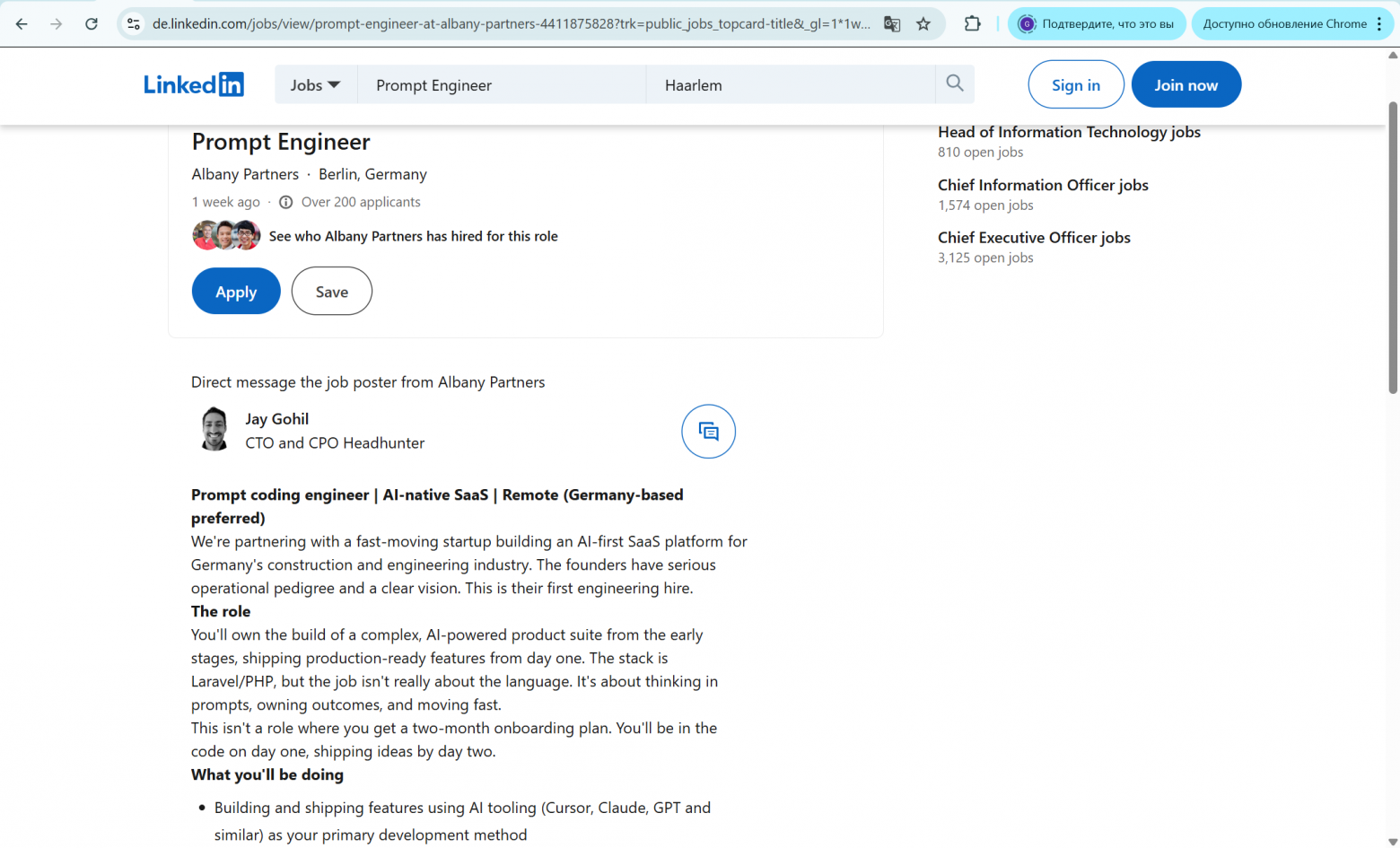Screen dimensions: 1400x848
Task: Click '1 week ago' posting date
Action: coord(226,202)
